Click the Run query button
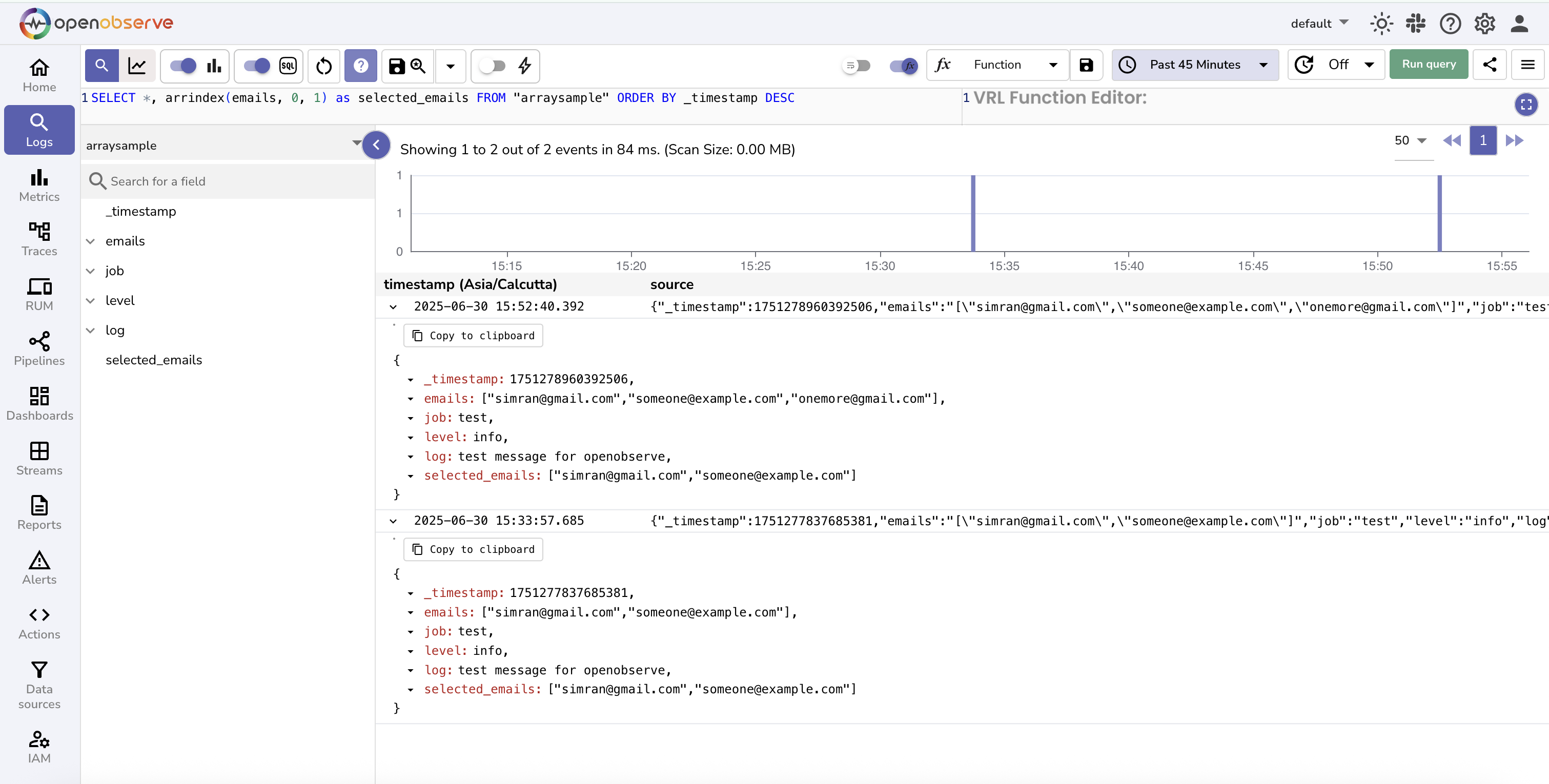The width and height of the screenshot is (1549, 784). 1428,65
